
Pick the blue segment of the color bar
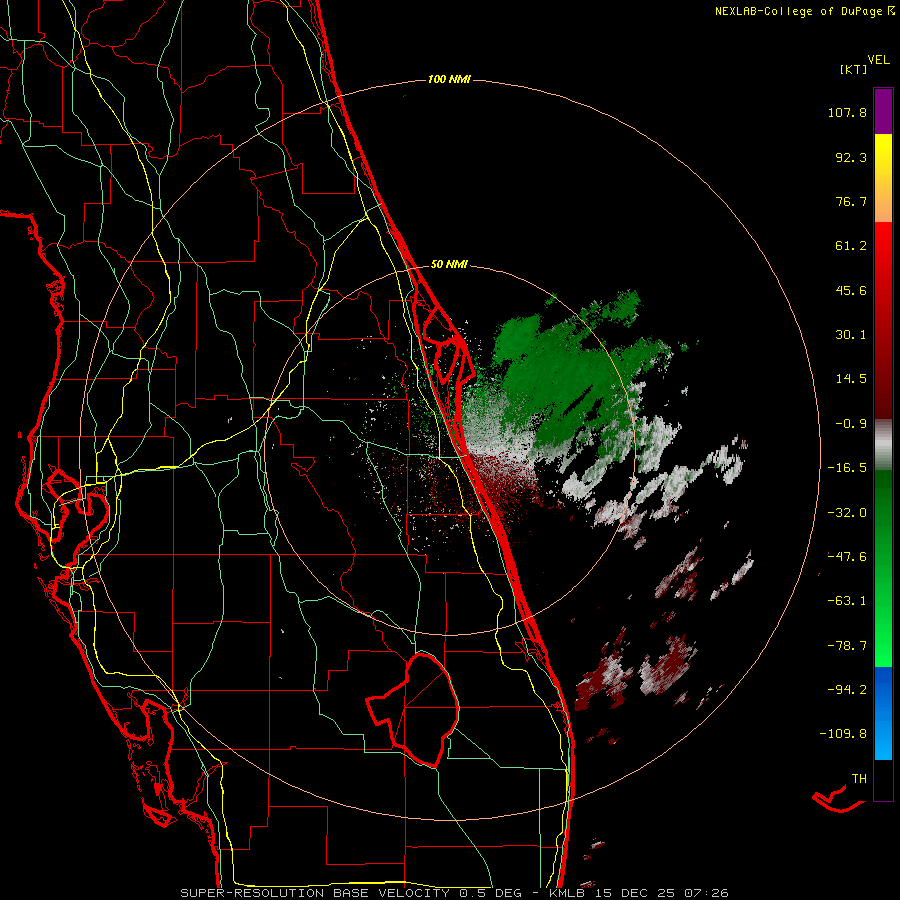(883, 713)
